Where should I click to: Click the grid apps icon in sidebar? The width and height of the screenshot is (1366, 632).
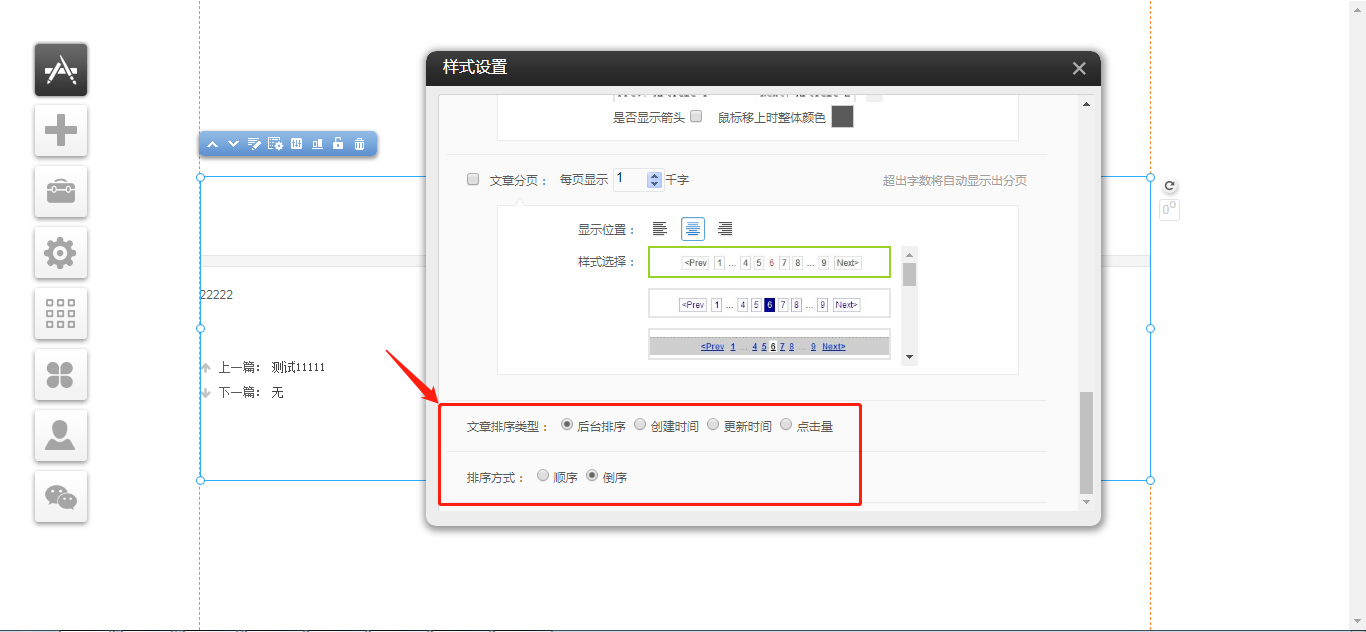coord(61,314)
